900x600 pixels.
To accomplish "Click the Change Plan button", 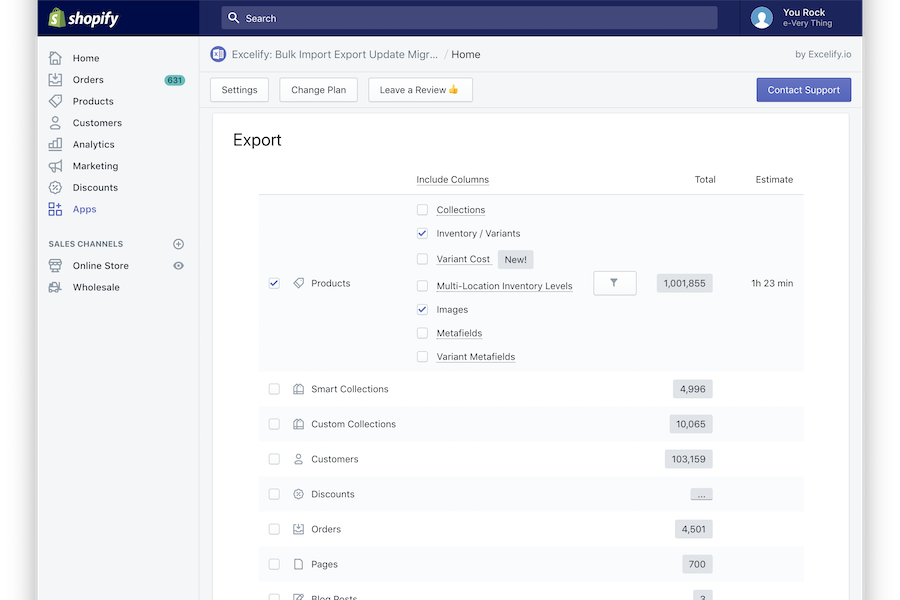I will tap(319, 90).
